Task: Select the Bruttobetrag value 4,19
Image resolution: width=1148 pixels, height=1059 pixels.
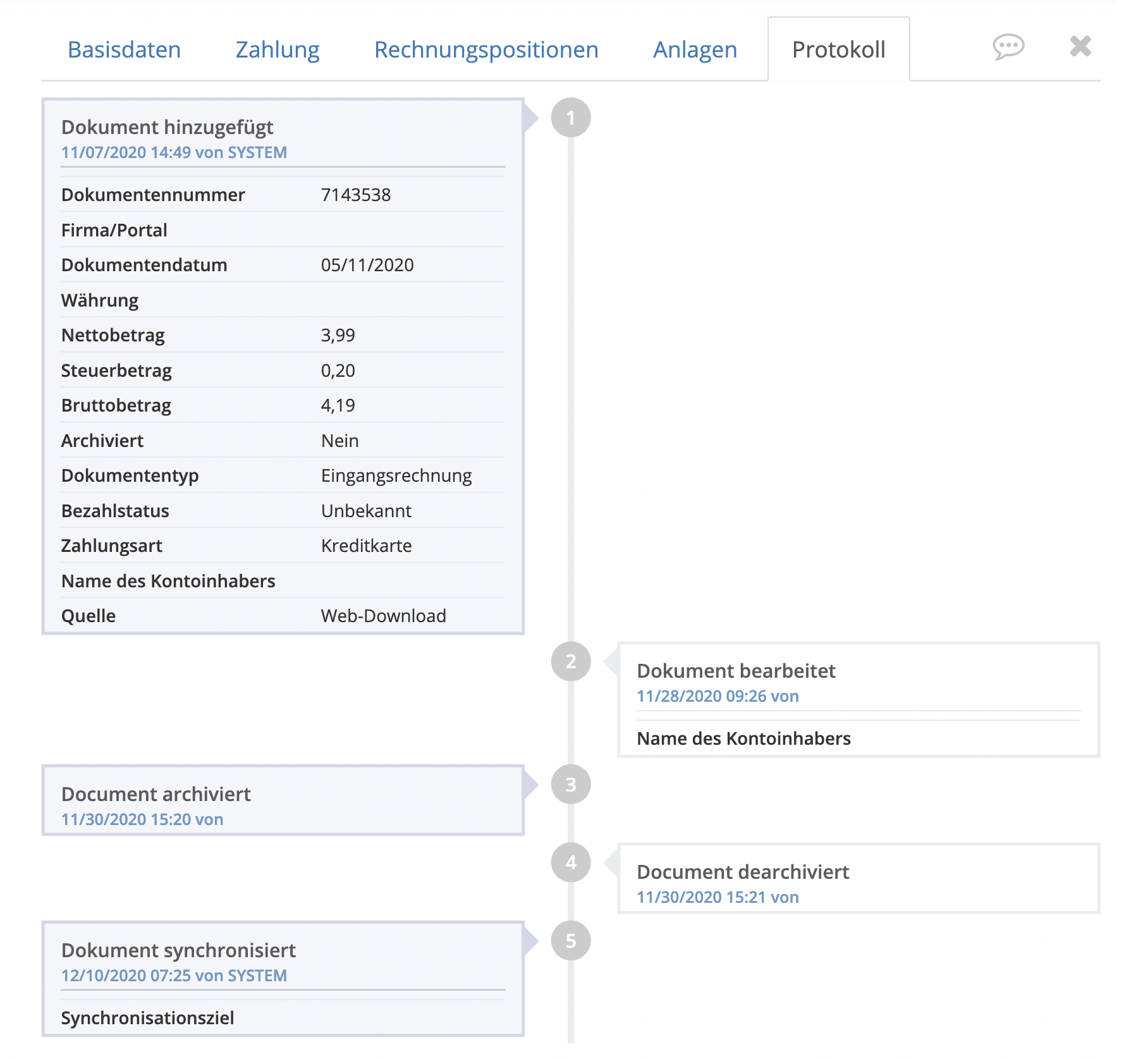Action: (x=338, y=405)
